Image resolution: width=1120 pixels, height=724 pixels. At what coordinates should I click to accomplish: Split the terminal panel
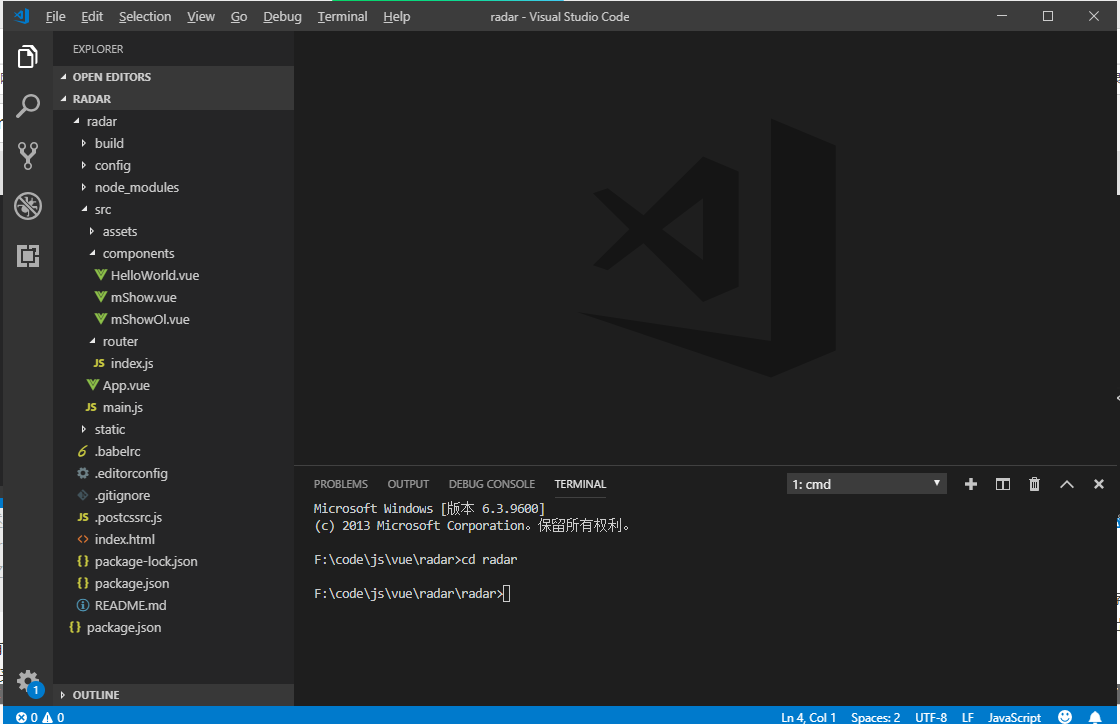(x=1003, y=484)
